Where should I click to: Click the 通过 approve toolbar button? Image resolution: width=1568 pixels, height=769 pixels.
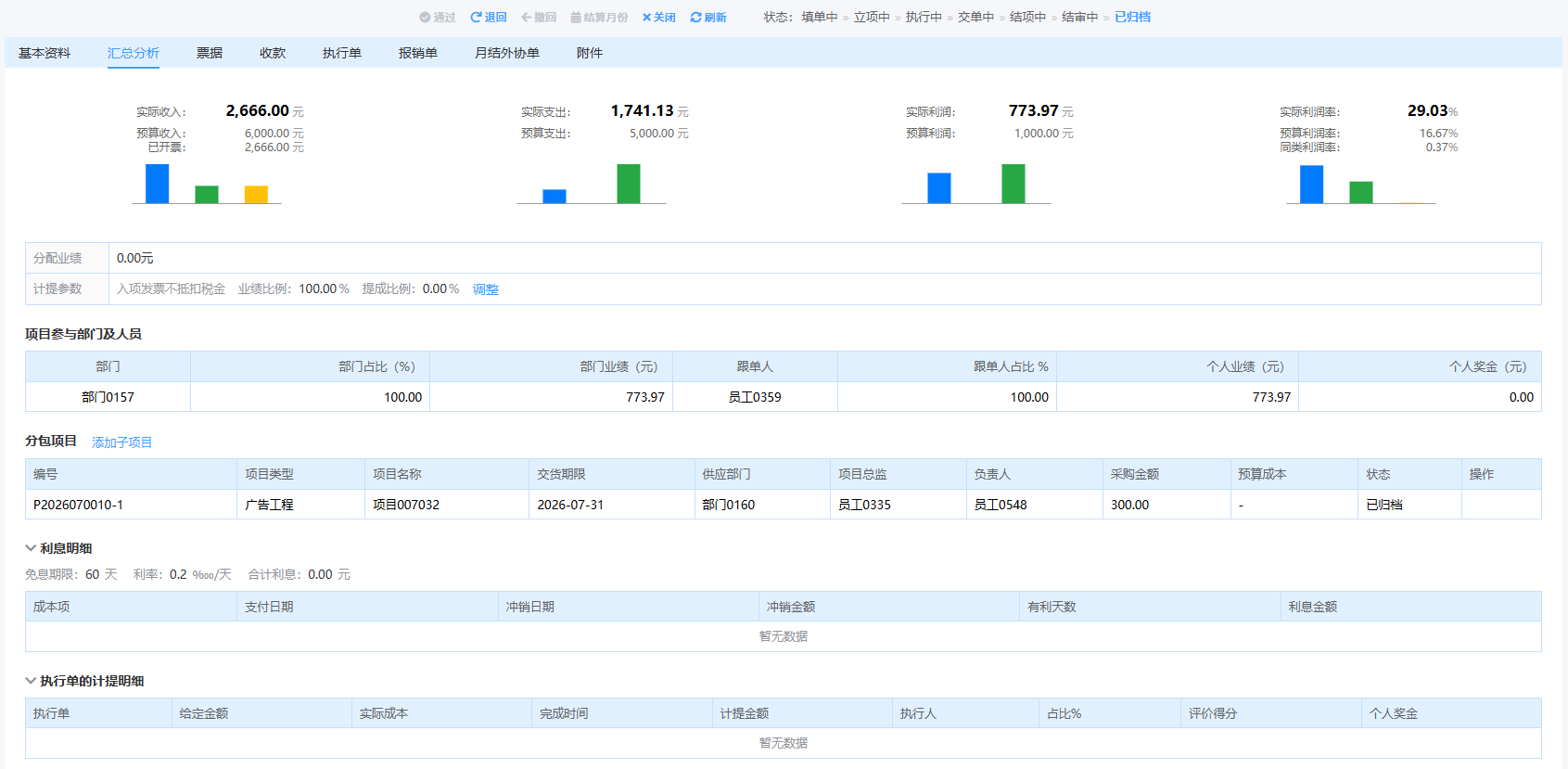(x=437, y=18)
